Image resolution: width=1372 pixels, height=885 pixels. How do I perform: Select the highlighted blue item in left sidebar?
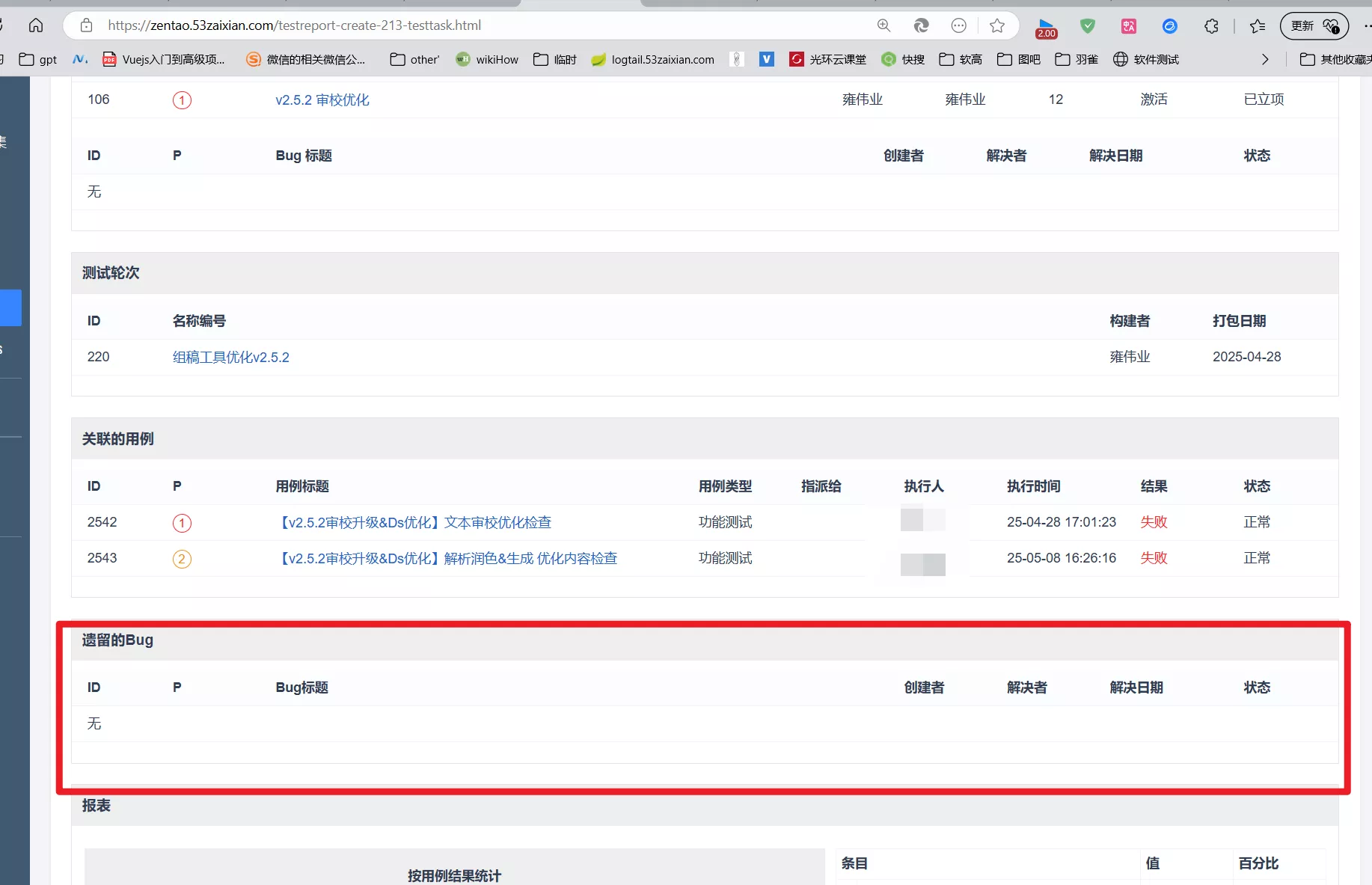[x=10, y=307]
